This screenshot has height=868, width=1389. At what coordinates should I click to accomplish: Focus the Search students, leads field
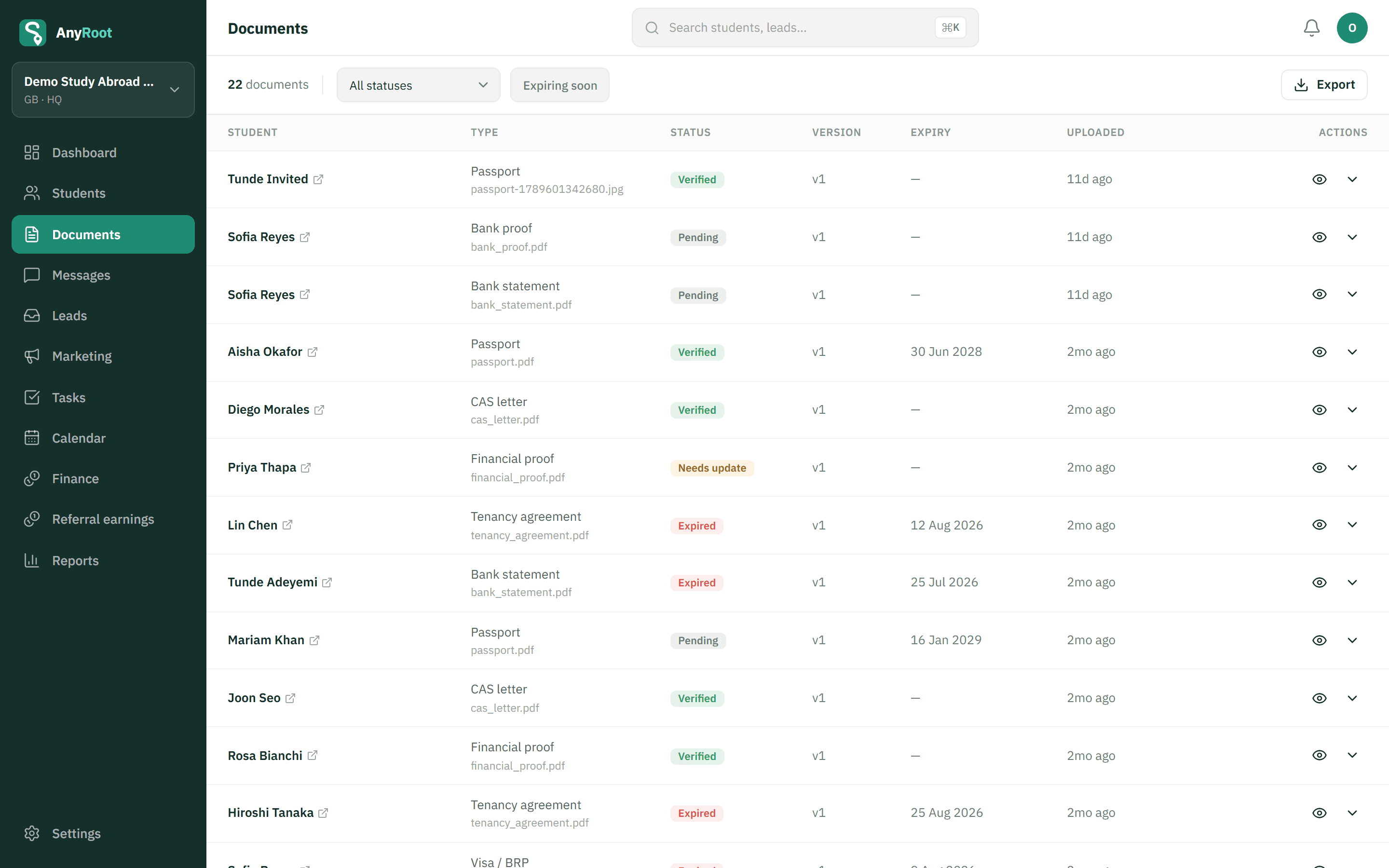(x=804, y=27)
